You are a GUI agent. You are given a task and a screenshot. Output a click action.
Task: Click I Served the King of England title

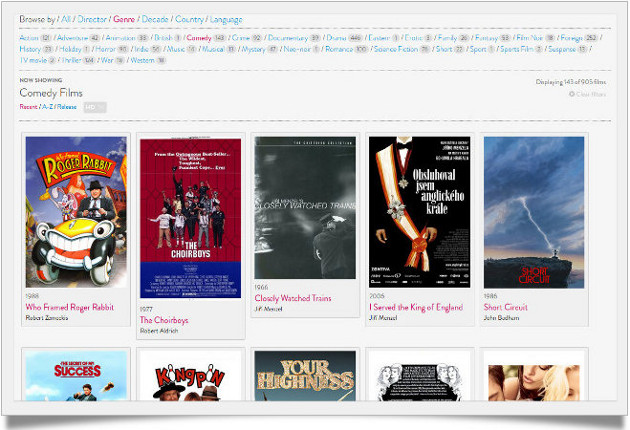pos(416,307)
